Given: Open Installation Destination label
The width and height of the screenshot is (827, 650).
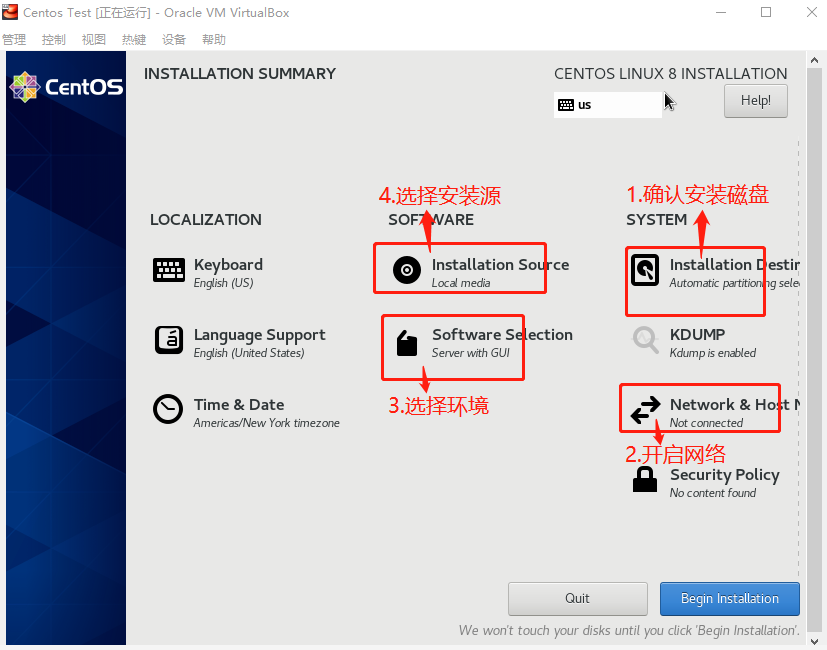Looking at the screenshot, I should (x=735, y=264).
